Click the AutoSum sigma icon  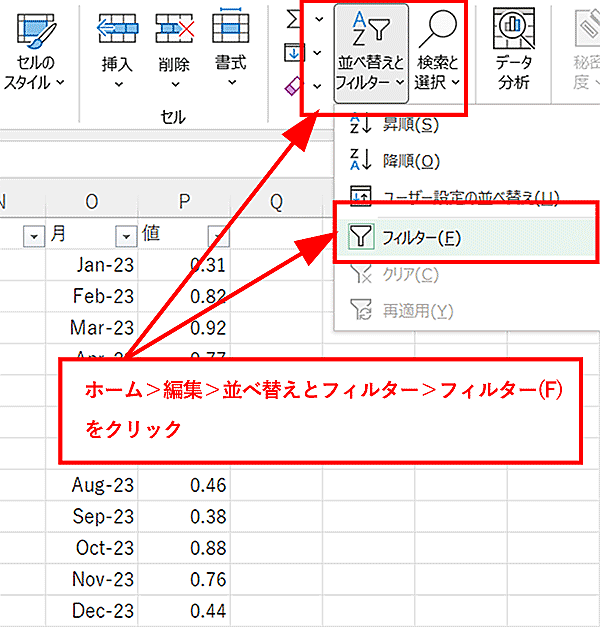(x=294, y=19)
